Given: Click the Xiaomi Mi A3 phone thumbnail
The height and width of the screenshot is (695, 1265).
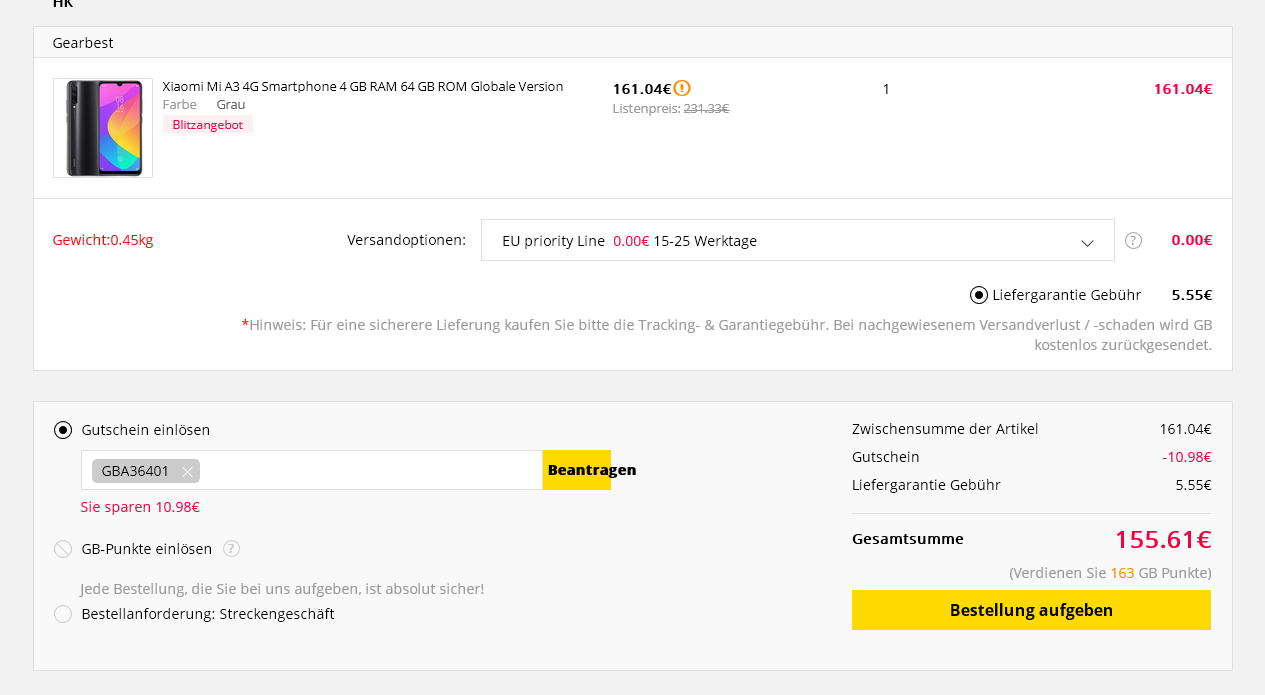Looking at the screenshot, I should pos(103,128).
